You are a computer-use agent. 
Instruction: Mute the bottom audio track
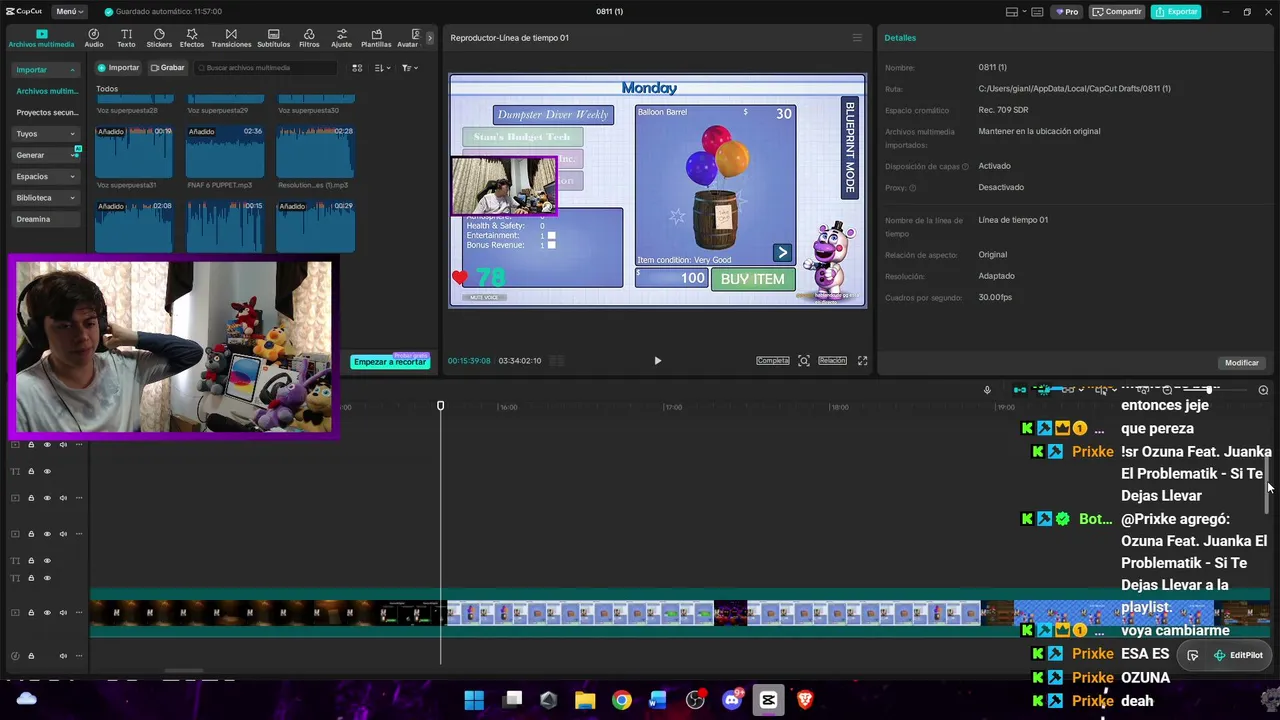click(x=63, y=656)
